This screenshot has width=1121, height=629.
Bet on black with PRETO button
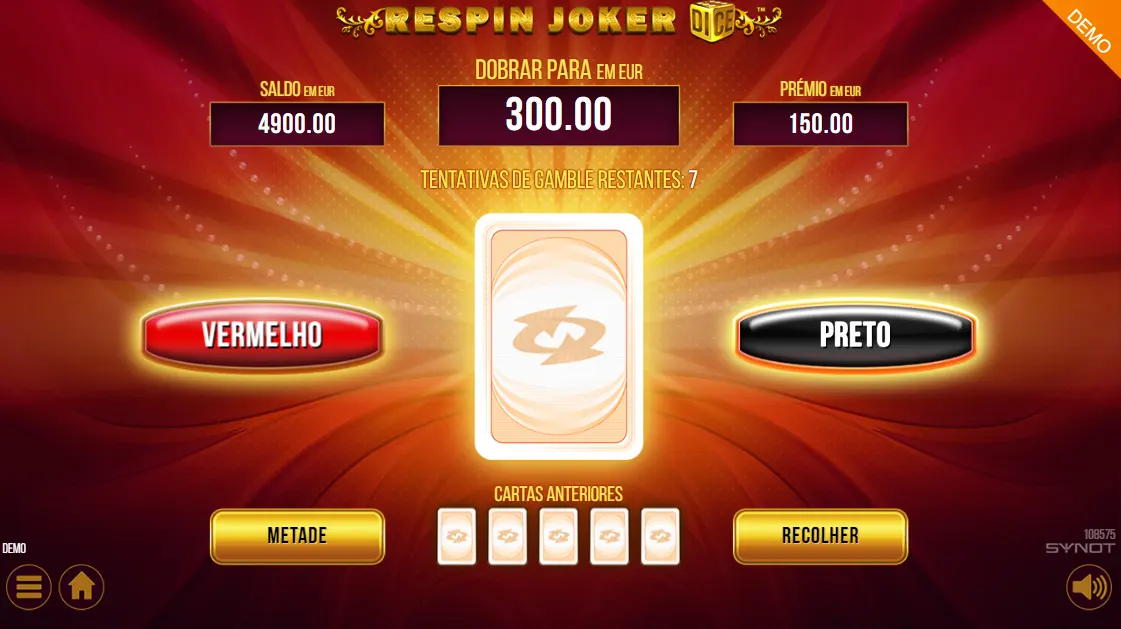coord(855,335)
